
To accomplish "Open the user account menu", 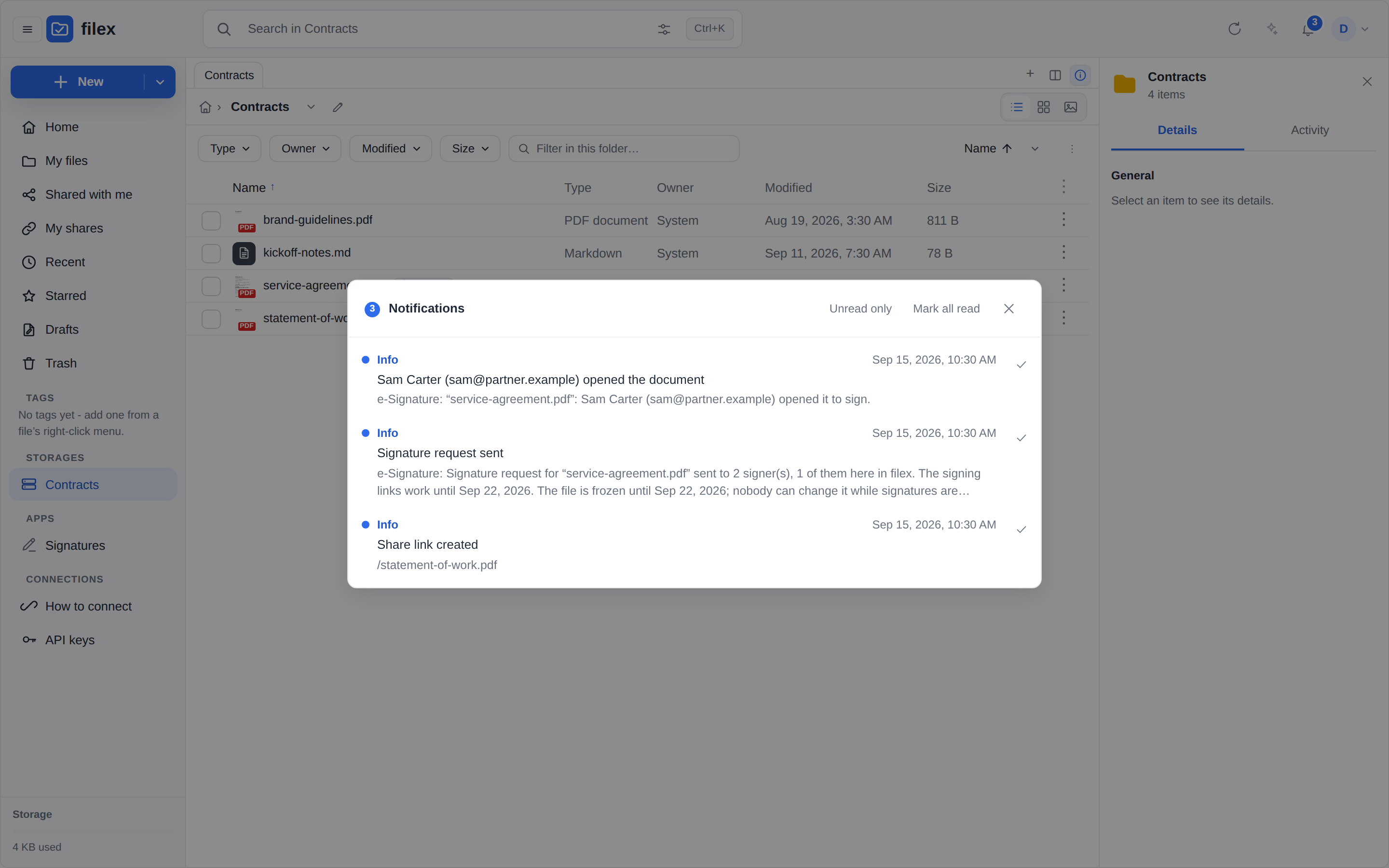I will tap(1351, 29).
